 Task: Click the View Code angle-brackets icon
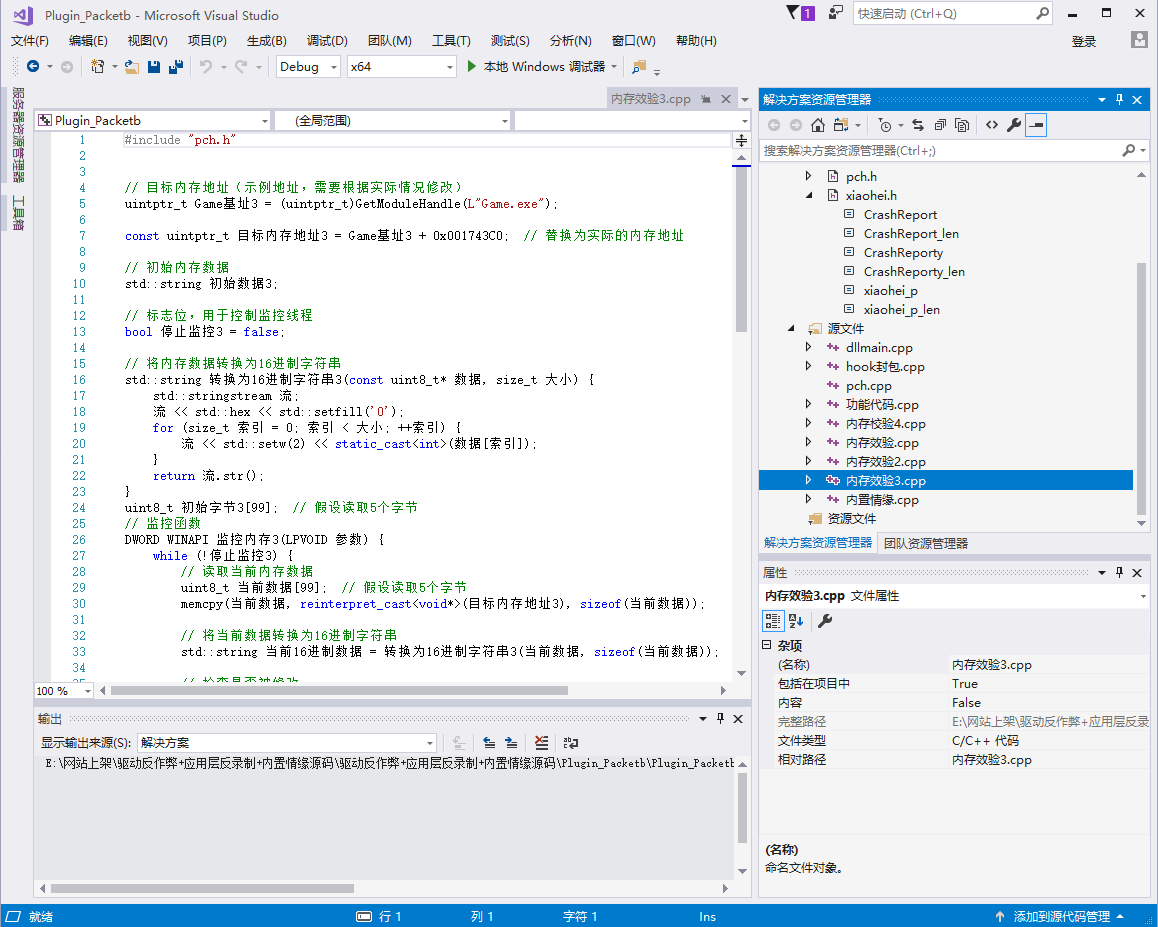991,125
